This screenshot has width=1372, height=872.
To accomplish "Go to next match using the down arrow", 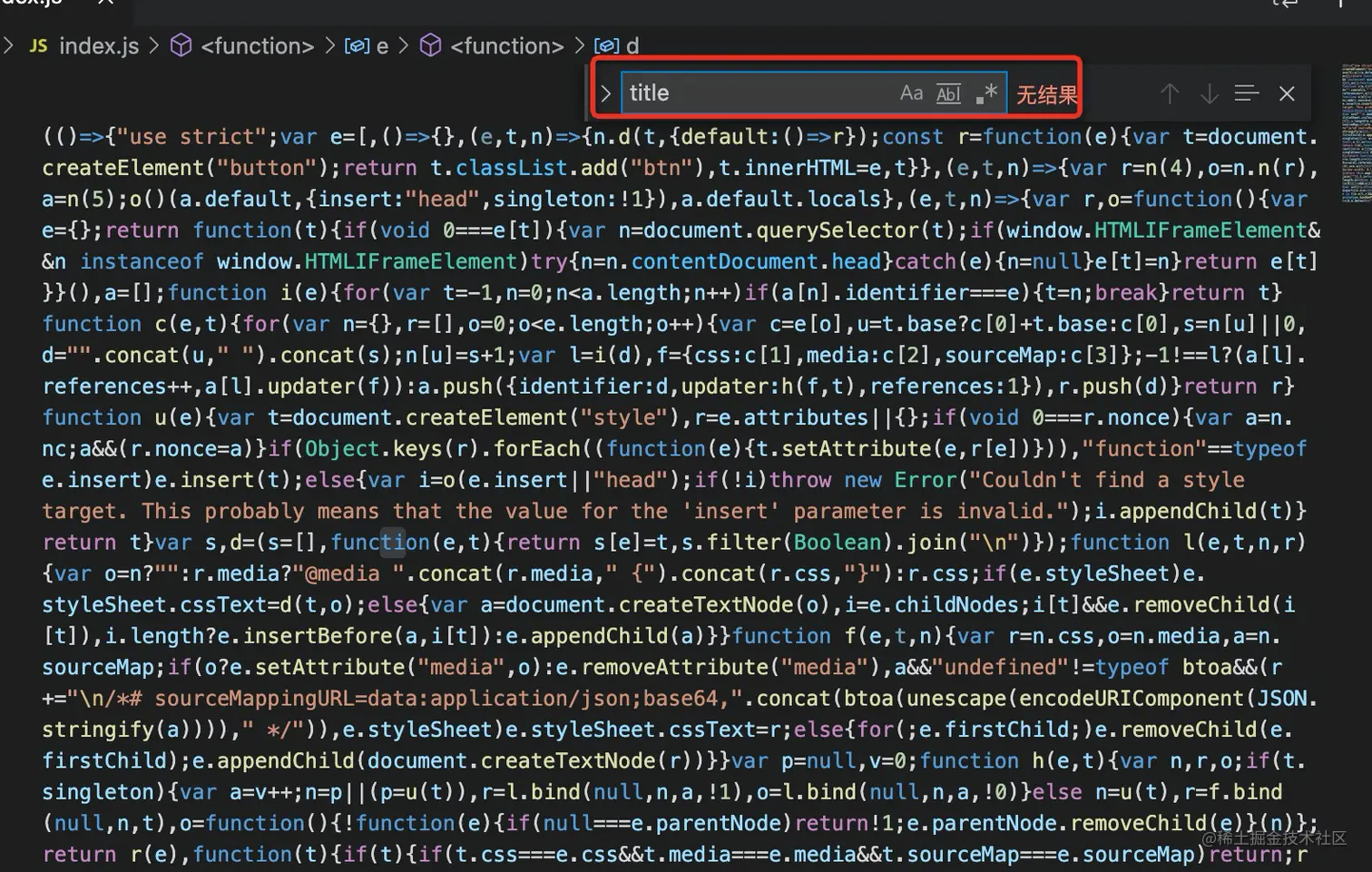I will click(1209, 93).
